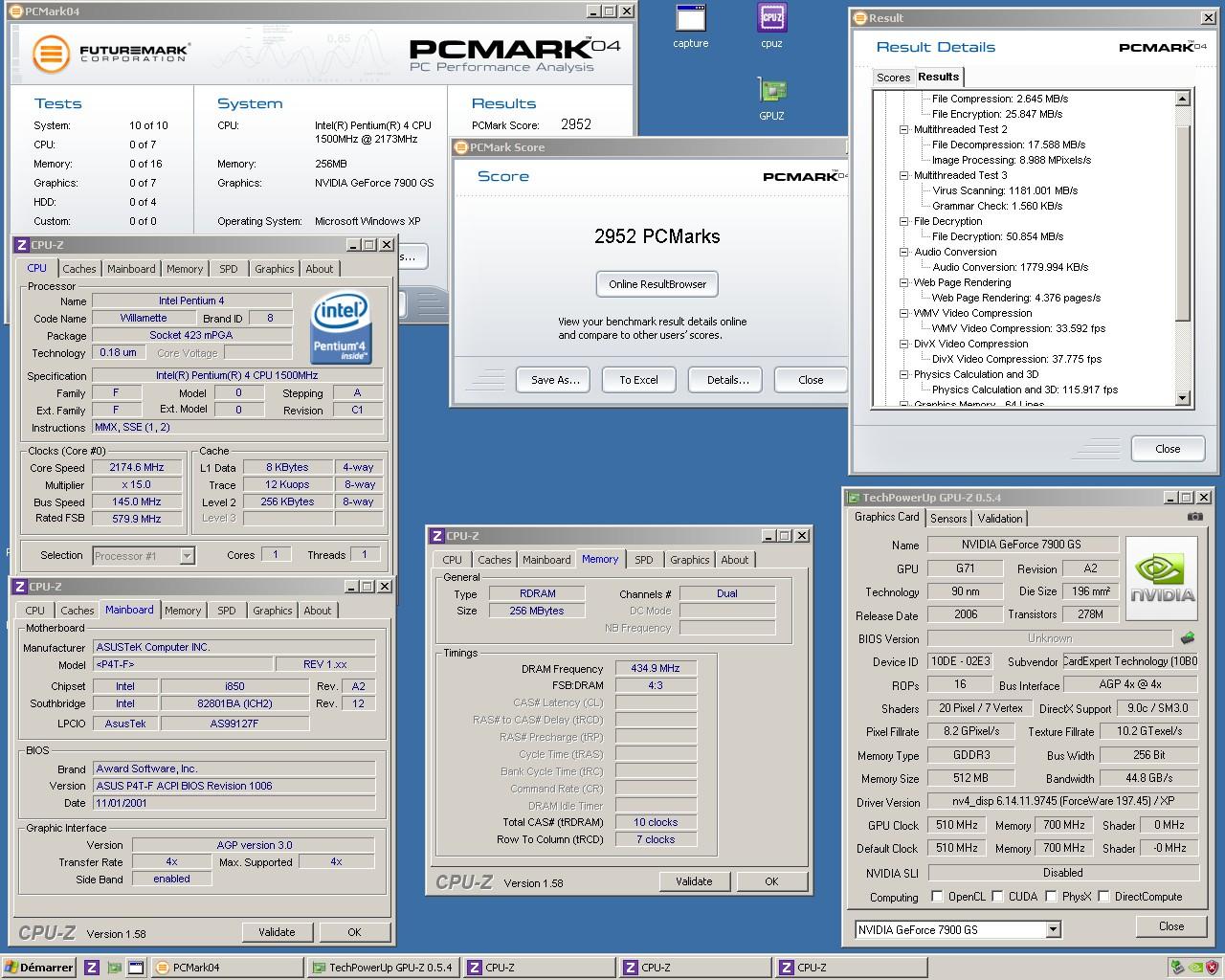Screen dimensions: 1225x980
Task: Collapse the DivX Video Compression node
Action: point(903,344)
